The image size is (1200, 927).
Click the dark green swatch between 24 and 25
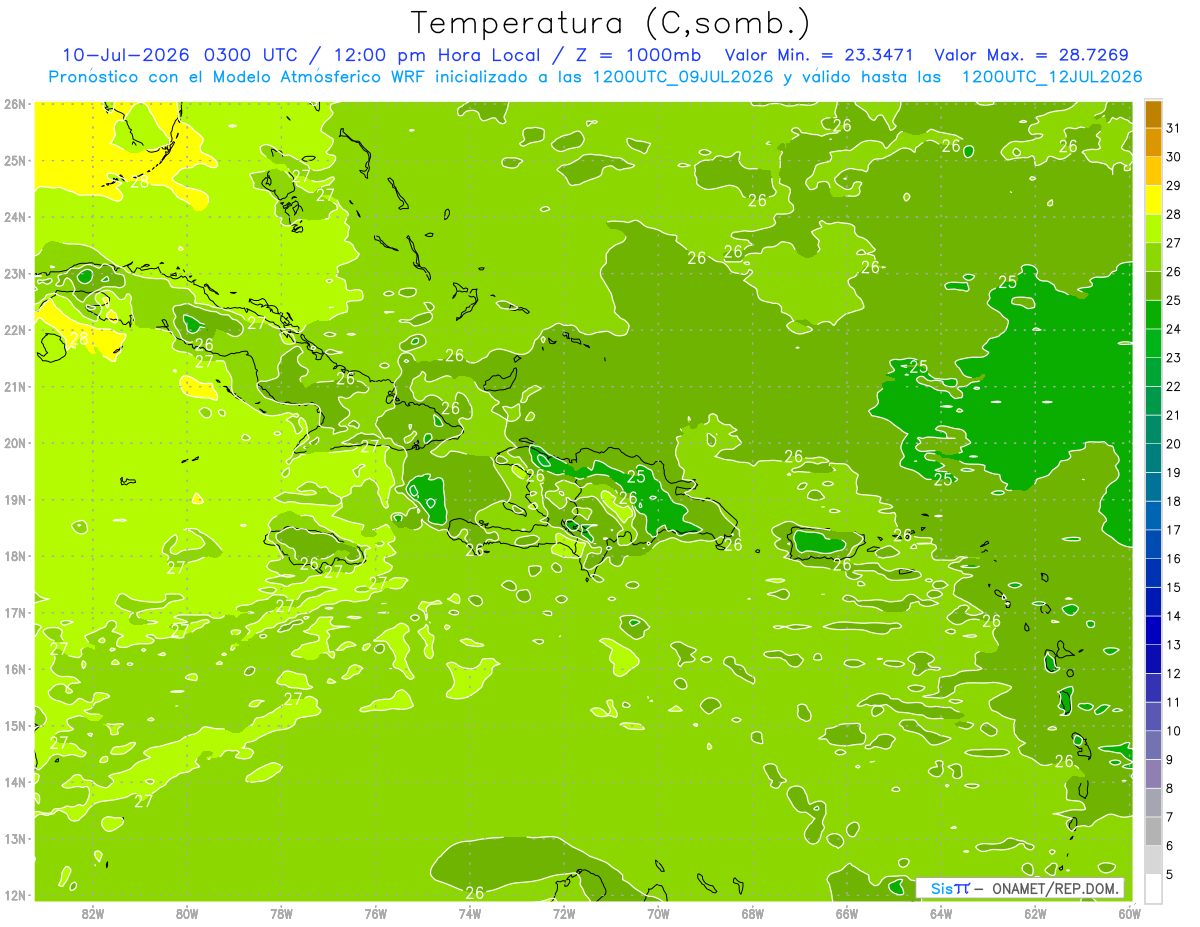(1153, 314)
